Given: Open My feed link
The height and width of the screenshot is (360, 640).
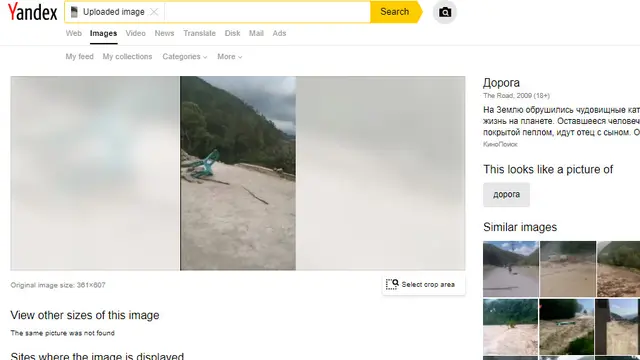Looking at the screenshot, I should click(x=80, y=57).
